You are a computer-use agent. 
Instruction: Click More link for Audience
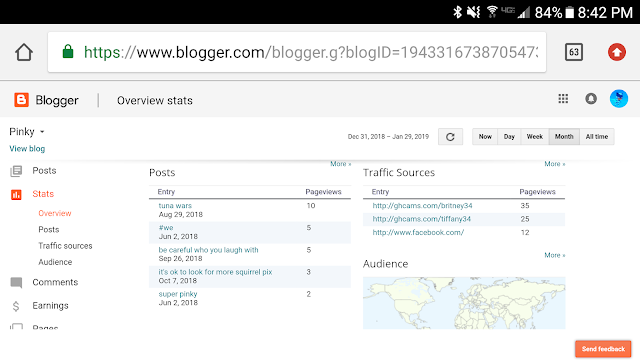click(x=555, y=255)
